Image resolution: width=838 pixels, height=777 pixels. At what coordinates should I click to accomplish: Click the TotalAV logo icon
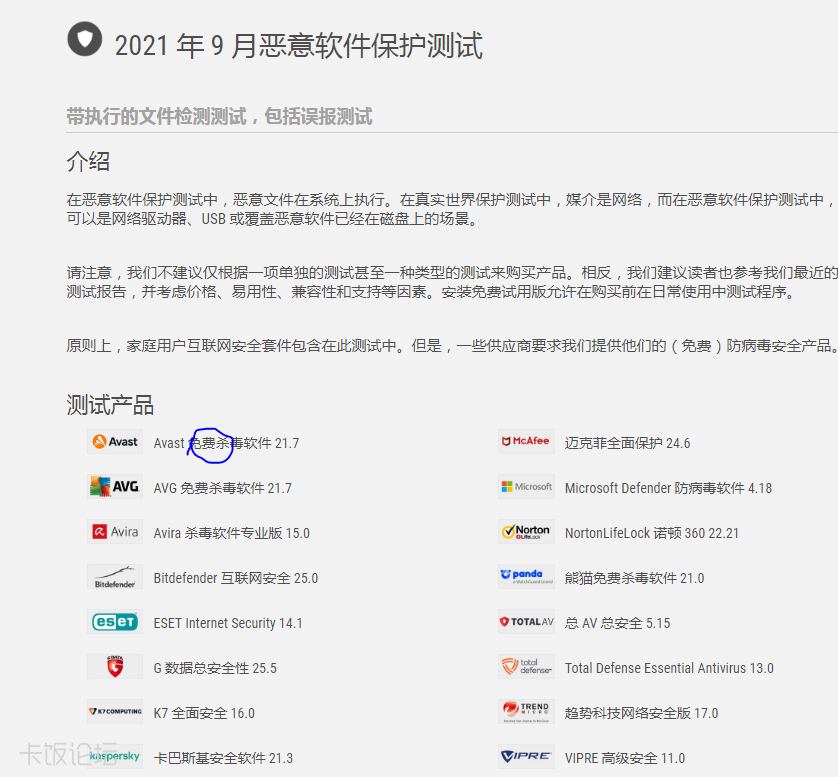point(526,622)
